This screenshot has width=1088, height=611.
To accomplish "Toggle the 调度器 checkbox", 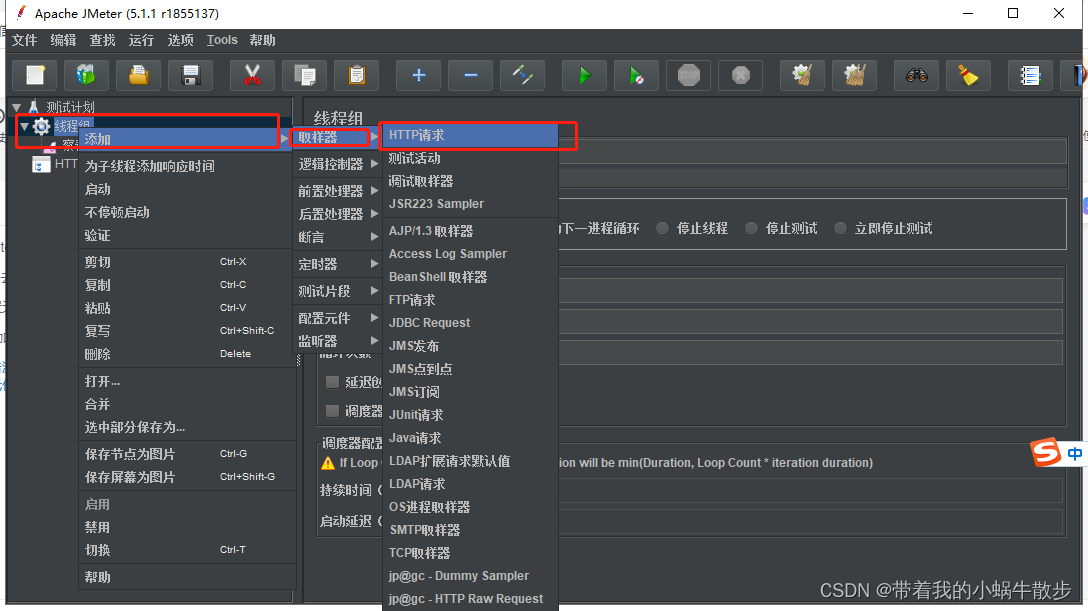I will click(x=332, y=411).
